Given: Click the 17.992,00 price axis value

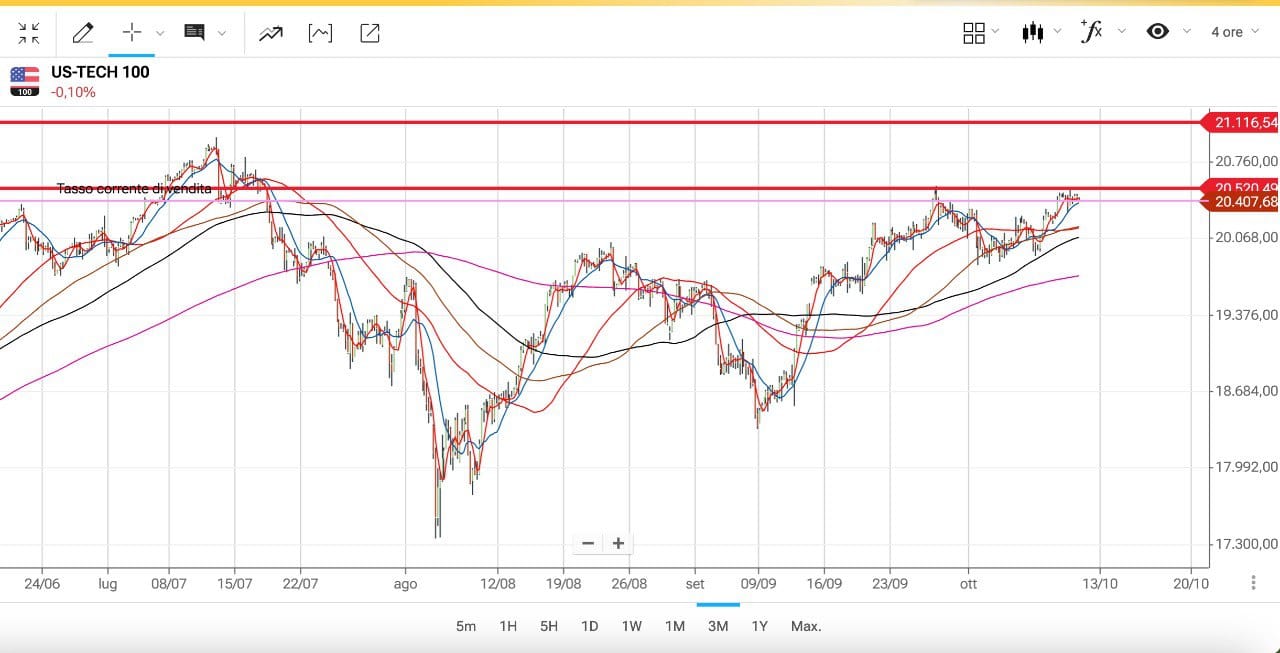Looking at the screenshot, I should (1246, 467).
